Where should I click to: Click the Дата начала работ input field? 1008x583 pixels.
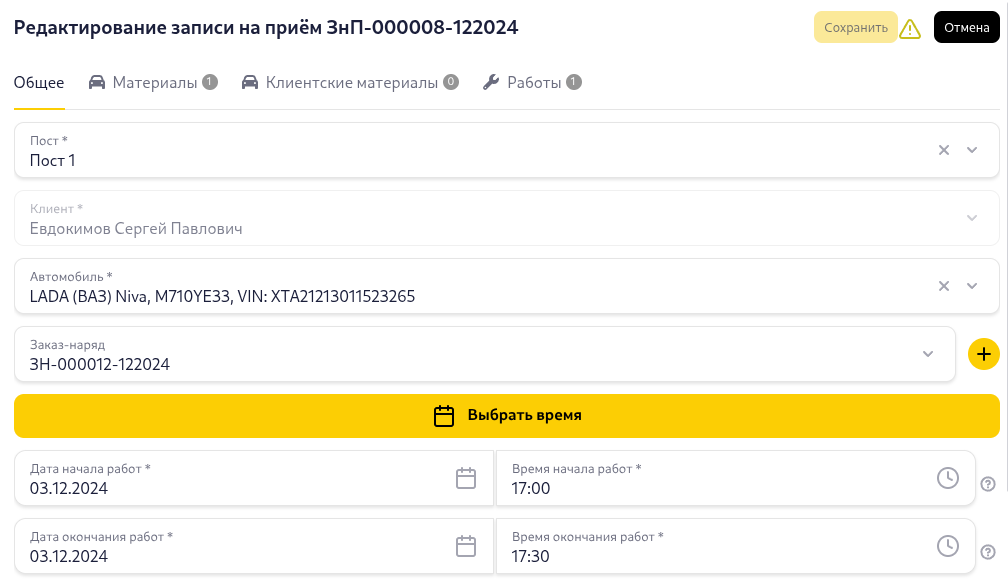tap(200, 489)
